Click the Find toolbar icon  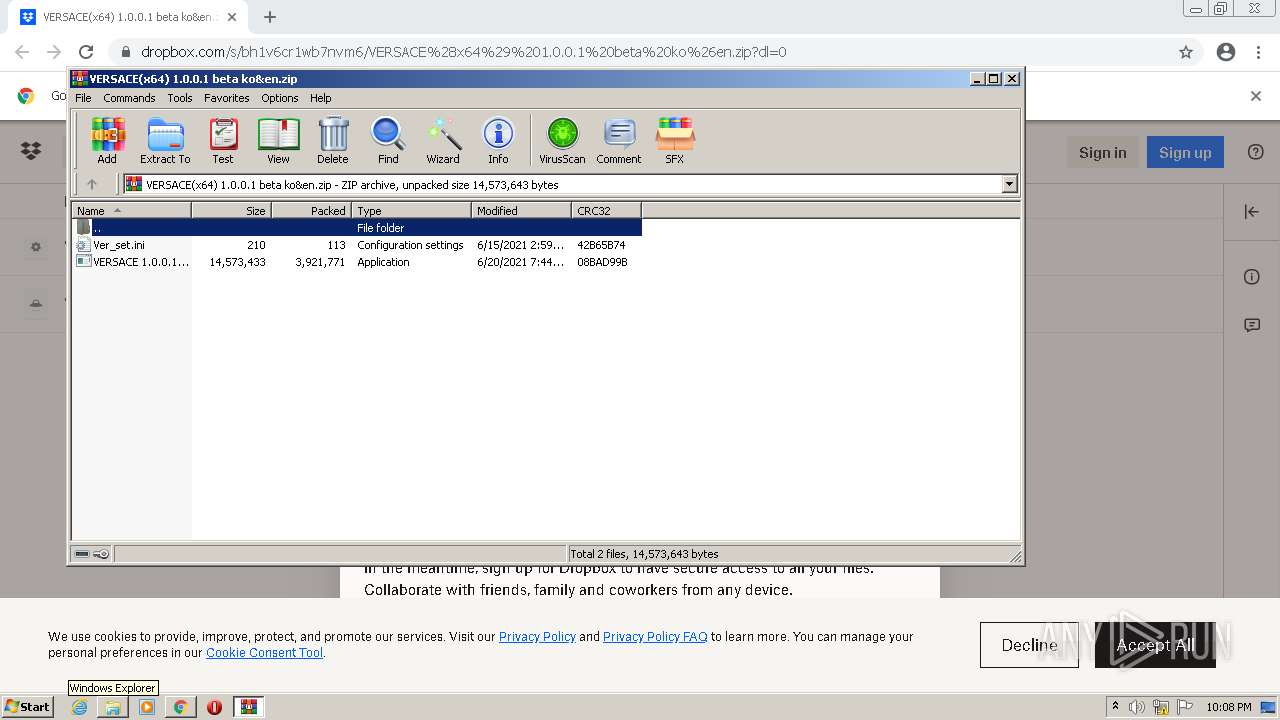click(x=388, y=140)
